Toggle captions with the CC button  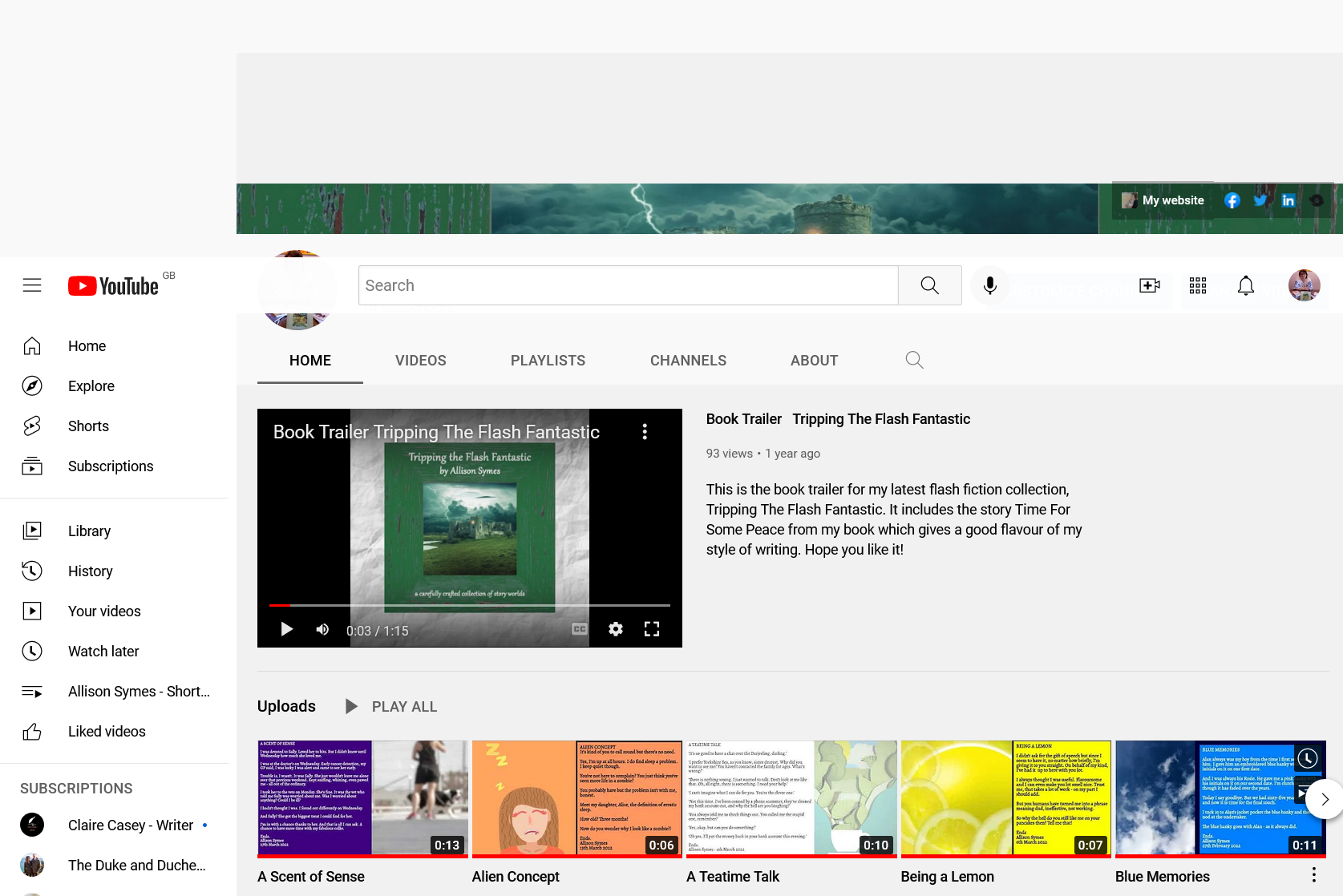tap(579, 628)
